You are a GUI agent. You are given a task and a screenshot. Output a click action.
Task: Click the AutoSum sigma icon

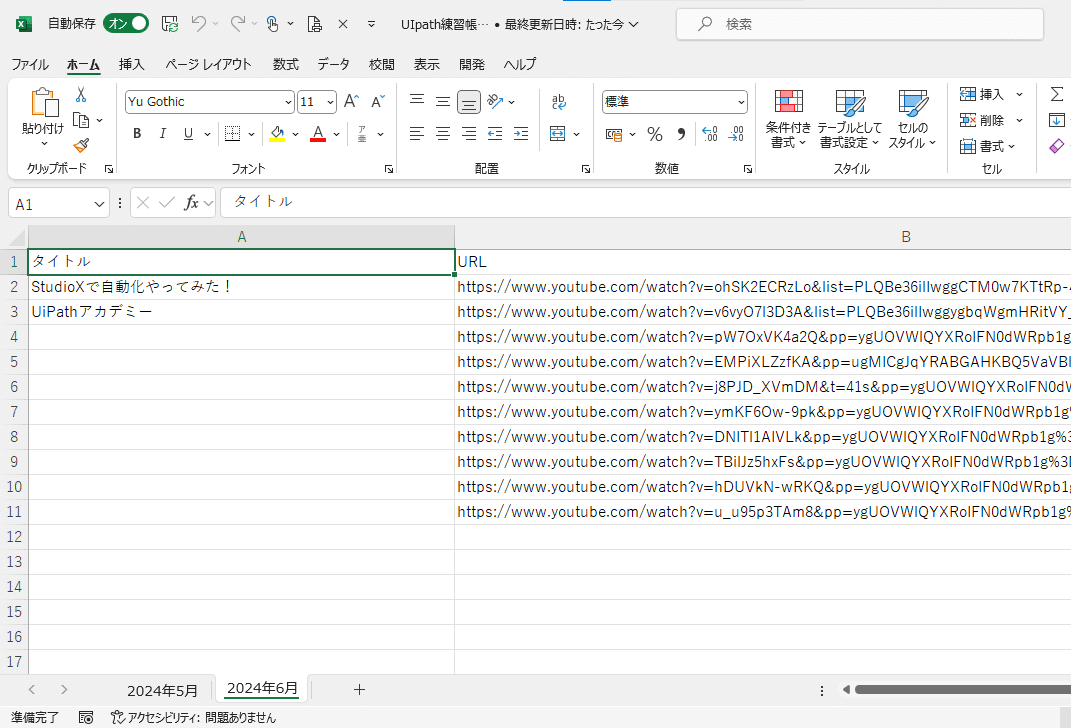click(1057, 94)
